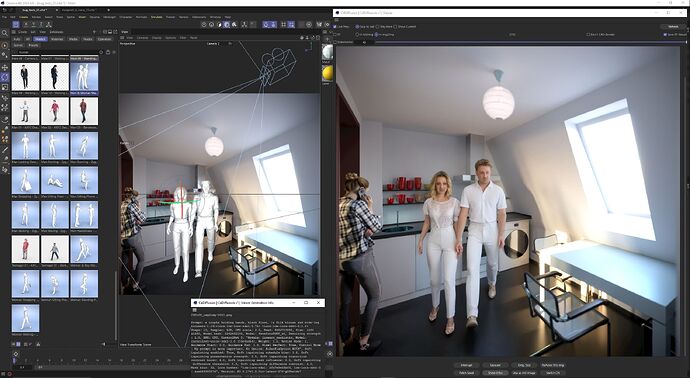Select the Scale tool in left toolbar

click(5, 87)
